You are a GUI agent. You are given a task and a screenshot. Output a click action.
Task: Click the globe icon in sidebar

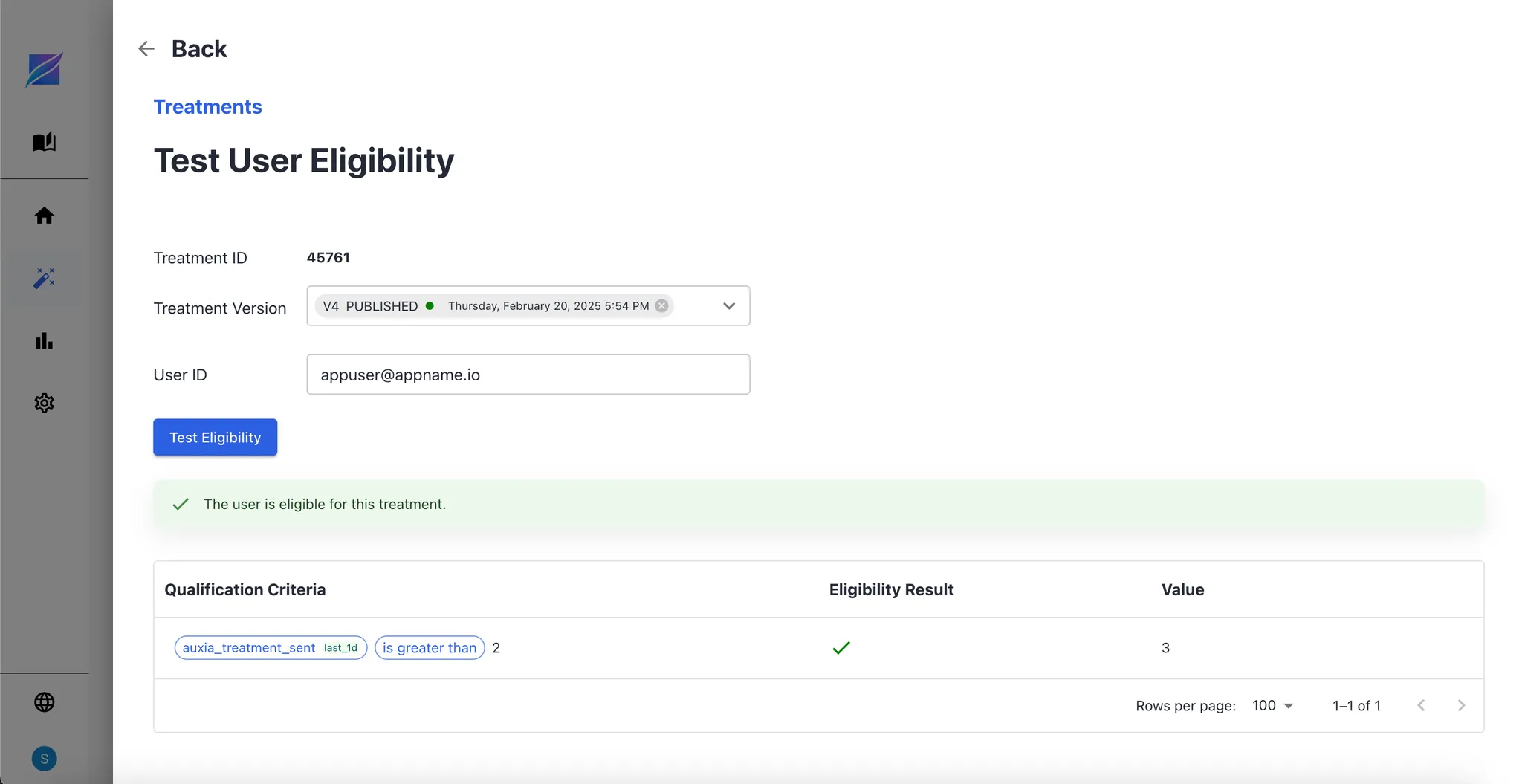(x=45, y=702)
